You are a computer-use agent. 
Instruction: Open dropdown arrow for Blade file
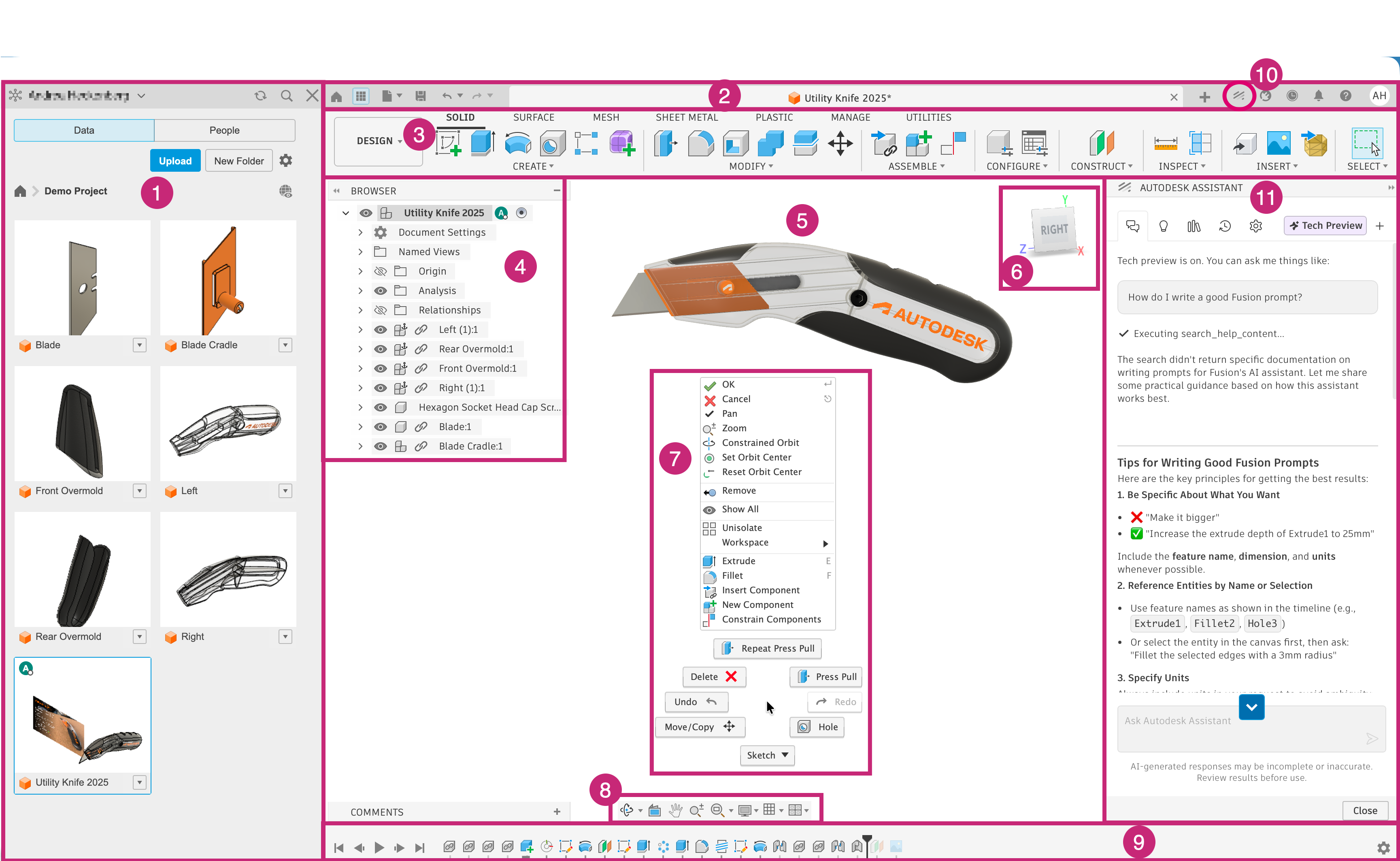click(x=139, y=345)
